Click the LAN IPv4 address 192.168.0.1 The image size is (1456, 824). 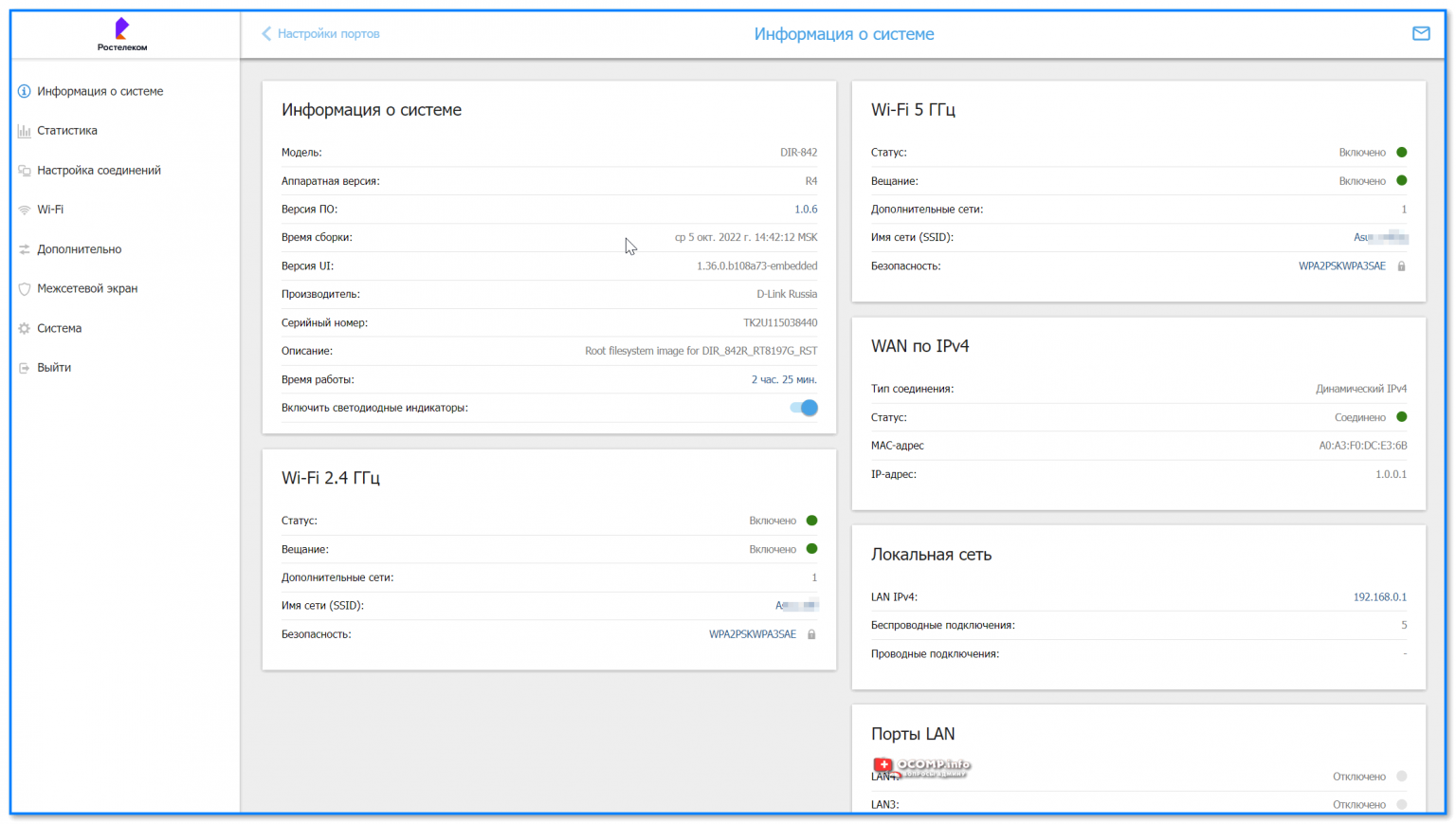coord(1379,597)
